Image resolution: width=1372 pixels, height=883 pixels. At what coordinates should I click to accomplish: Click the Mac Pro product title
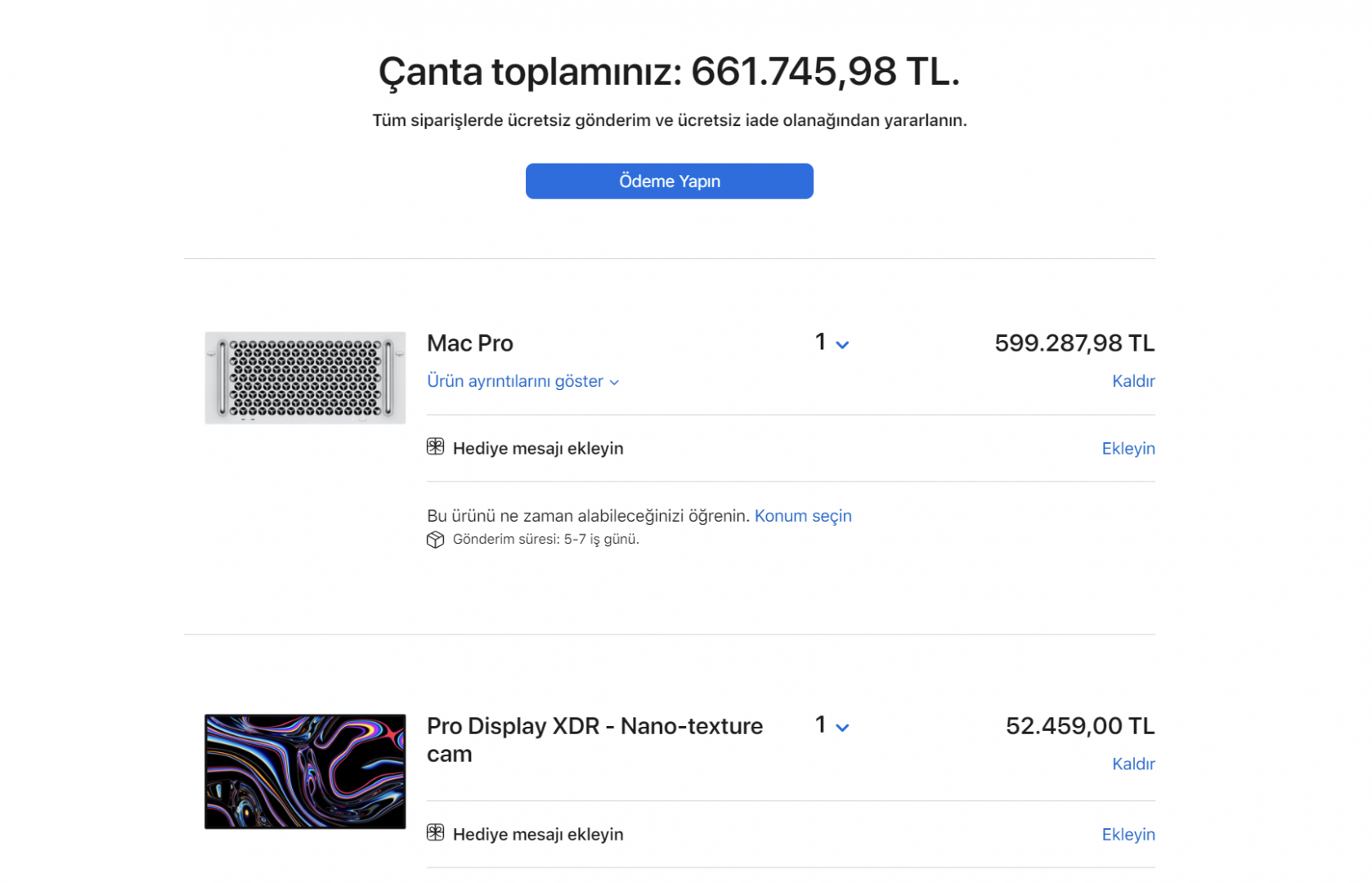[x=470, y=343]
